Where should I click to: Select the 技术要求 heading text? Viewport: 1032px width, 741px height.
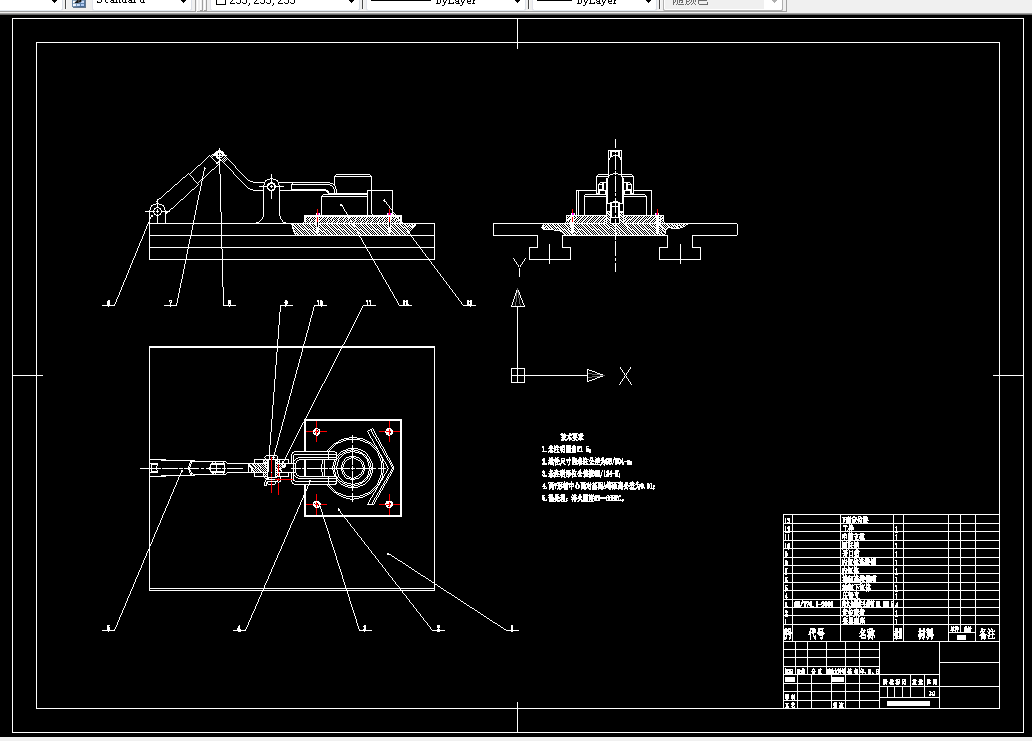click(x=572, y=437)
